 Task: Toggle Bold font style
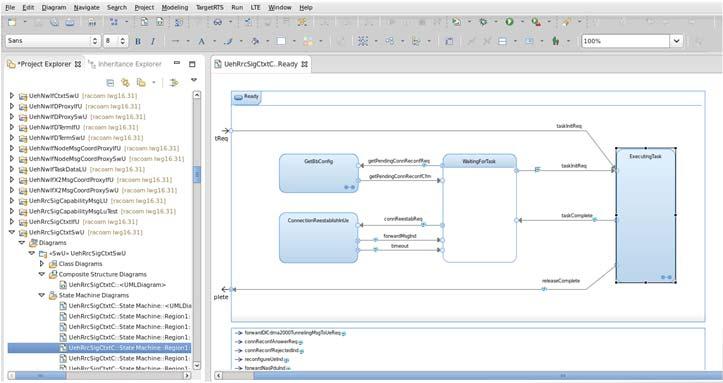tap(138, 41)
